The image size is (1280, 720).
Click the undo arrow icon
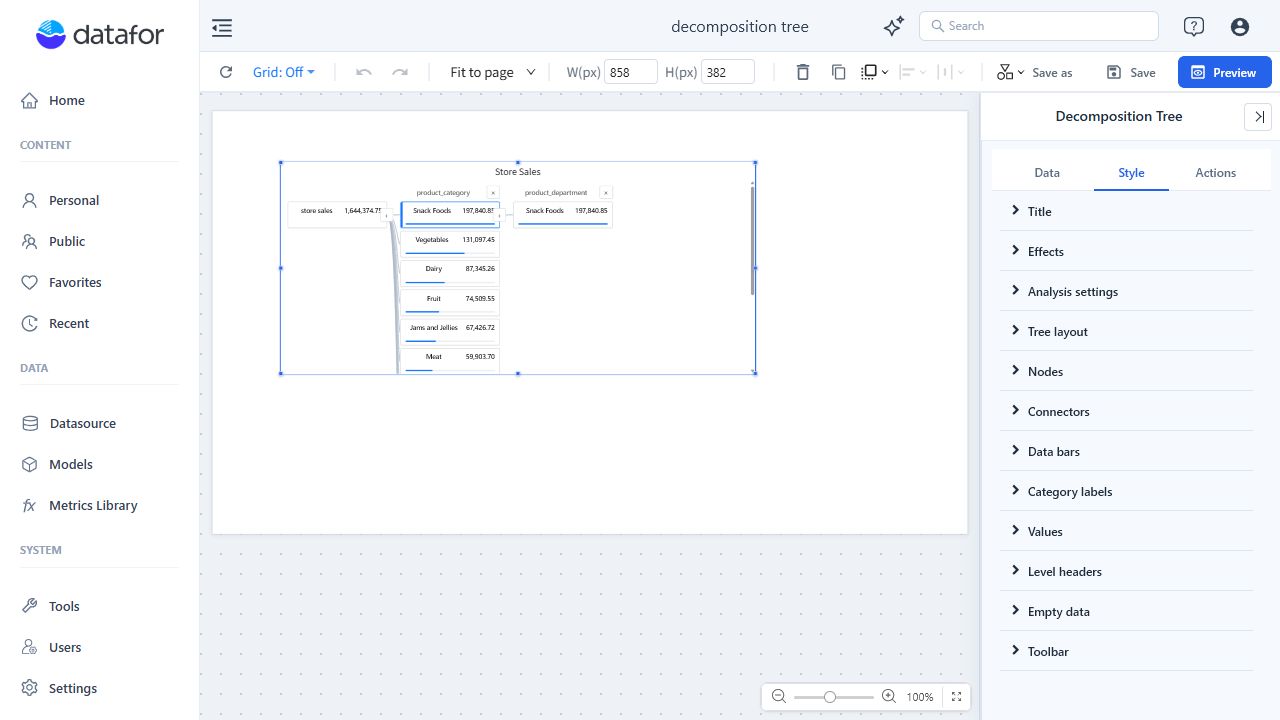(x=364, y=72)
